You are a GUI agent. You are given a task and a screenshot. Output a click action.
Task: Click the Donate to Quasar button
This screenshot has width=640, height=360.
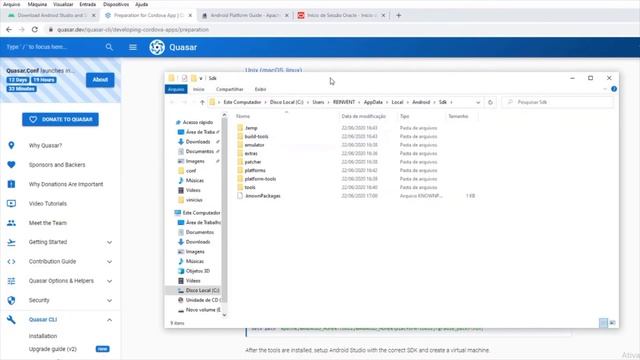click(60, 119)
